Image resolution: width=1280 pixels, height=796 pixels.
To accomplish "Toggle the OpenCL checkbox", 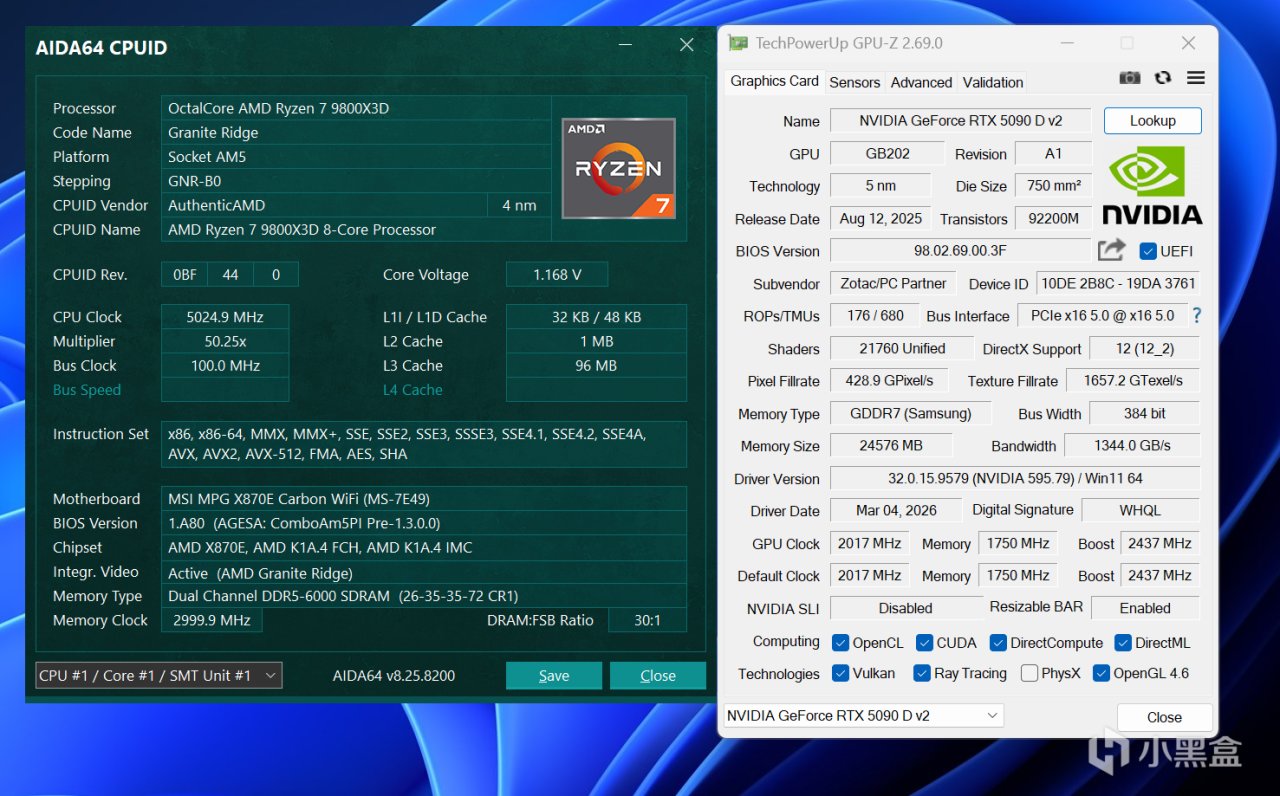I will click(840, 643).
